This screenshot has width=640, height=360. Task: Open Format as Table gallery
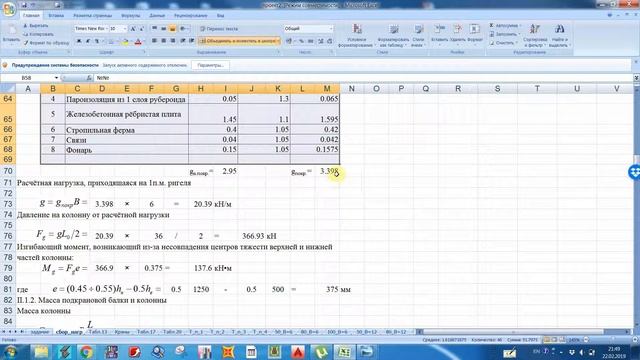(x=393, y=35)
